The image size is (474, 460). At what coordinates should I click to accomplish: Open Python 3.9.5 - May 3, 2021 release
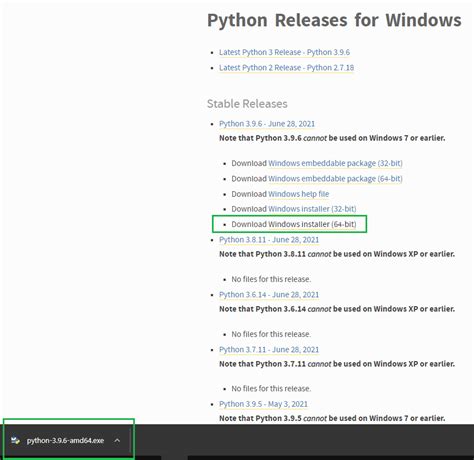(263, 404)
